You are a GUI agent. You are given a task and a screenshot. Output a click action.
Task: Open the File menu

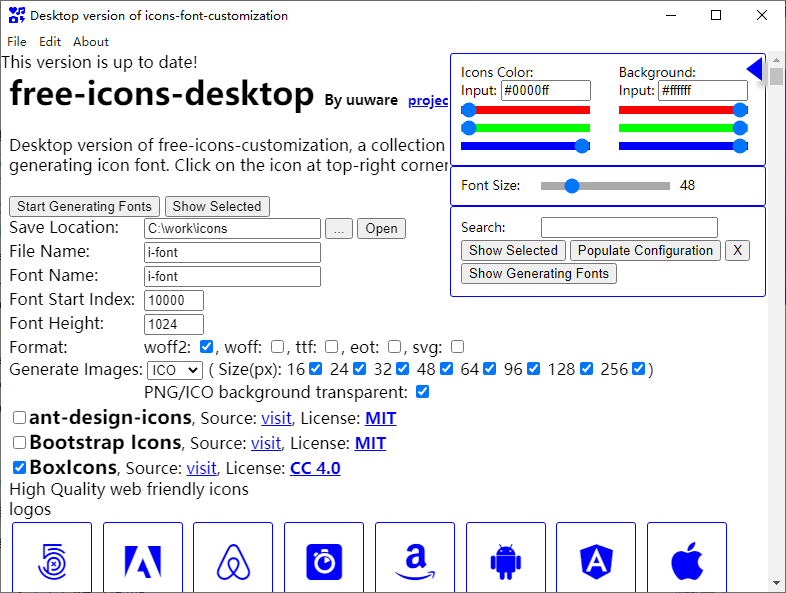[x=17, y=42]
